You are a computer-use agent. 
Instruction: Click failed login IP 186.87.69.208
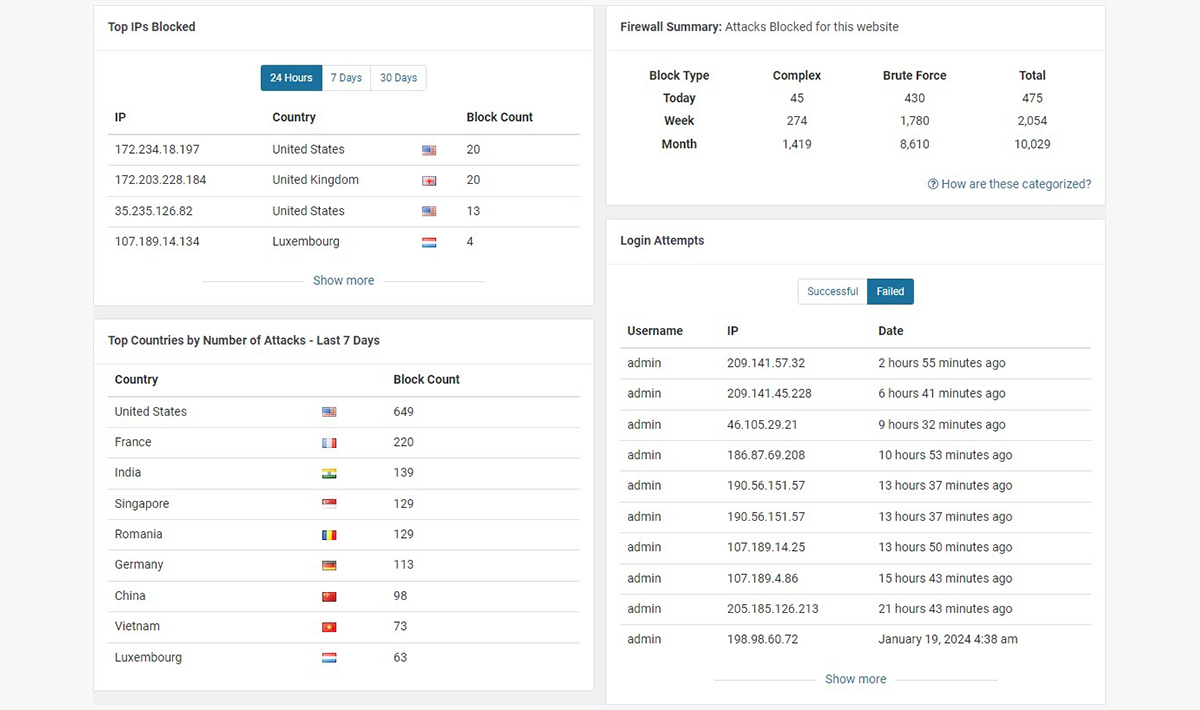point(766,455)
